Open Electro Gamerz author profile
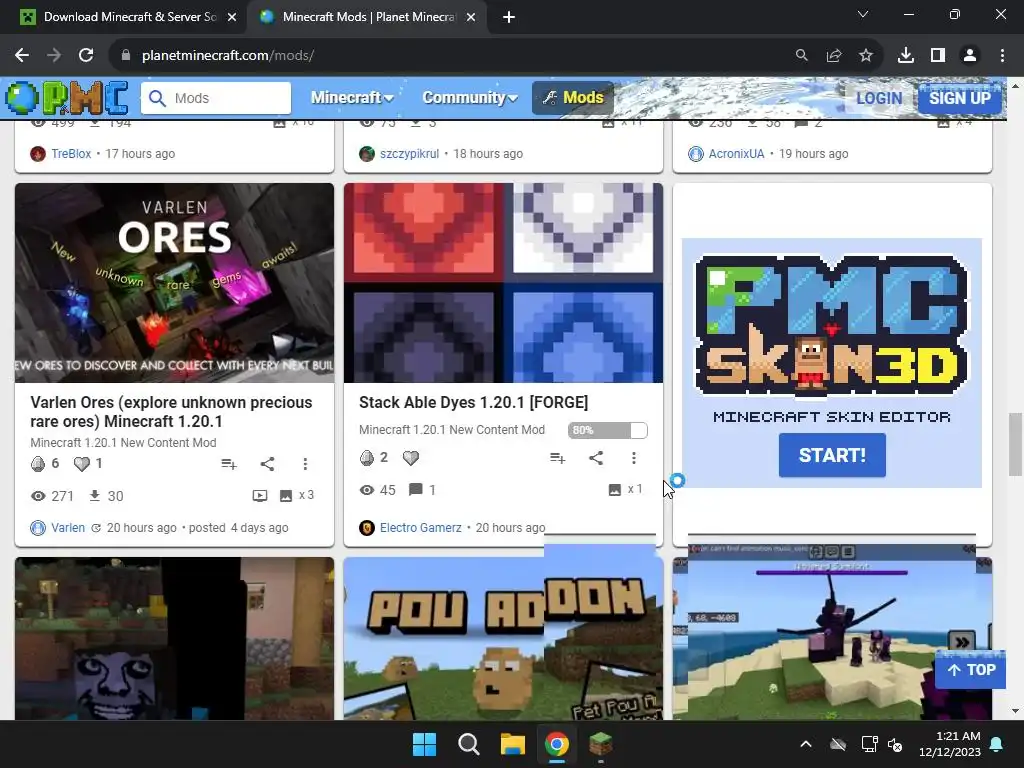 point(421,528)
